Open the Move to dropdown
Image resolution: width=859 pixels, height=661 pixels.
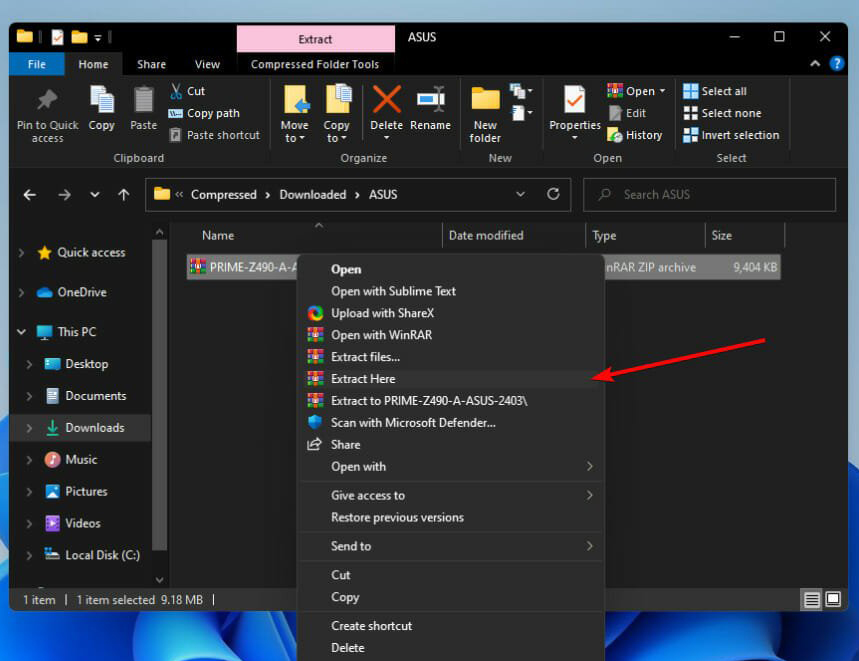295,132
